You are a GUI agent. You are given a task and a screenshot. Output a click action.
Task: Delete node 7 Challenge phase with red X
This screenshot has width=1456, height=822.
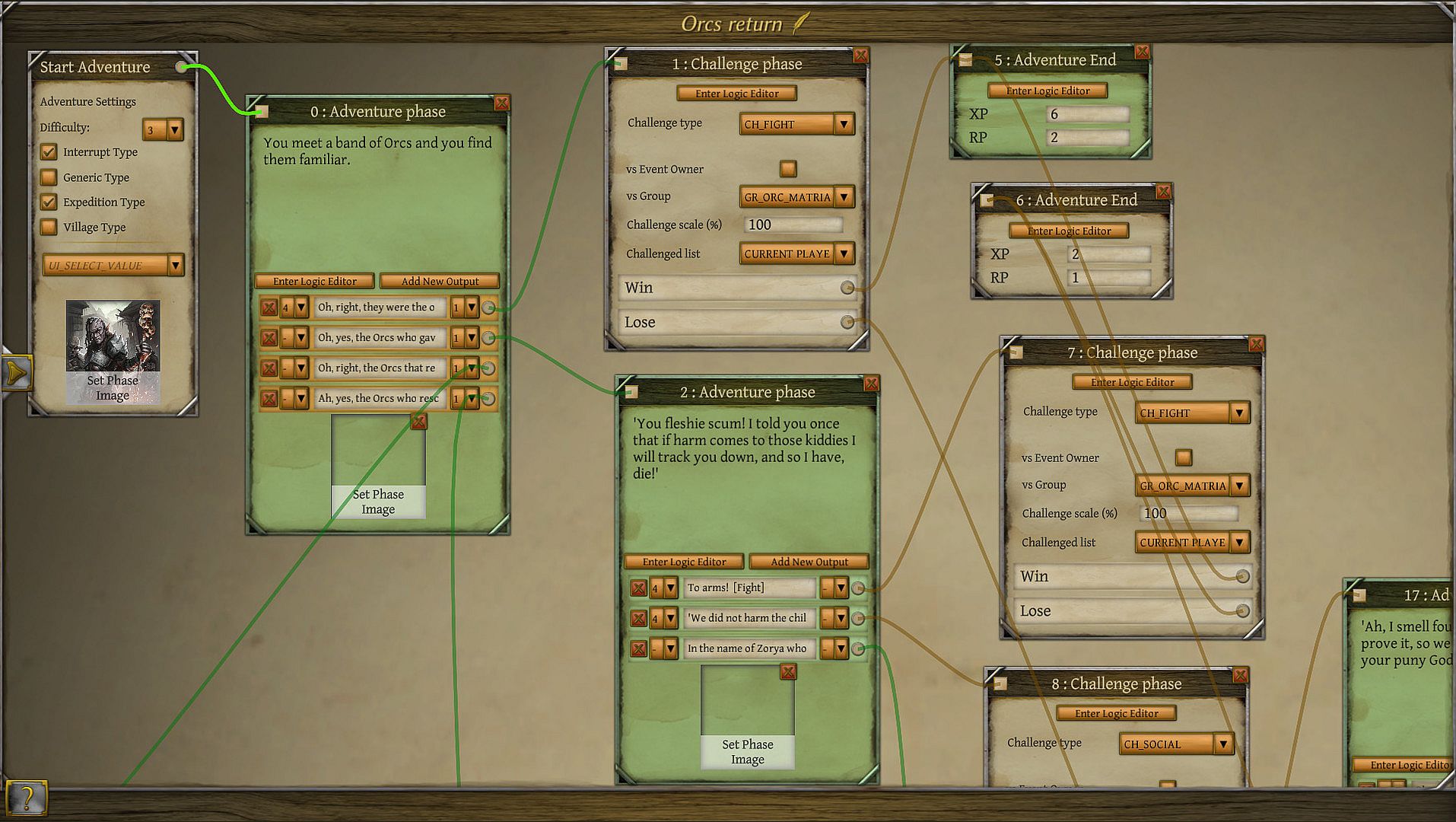click(x=1256, y=344)
